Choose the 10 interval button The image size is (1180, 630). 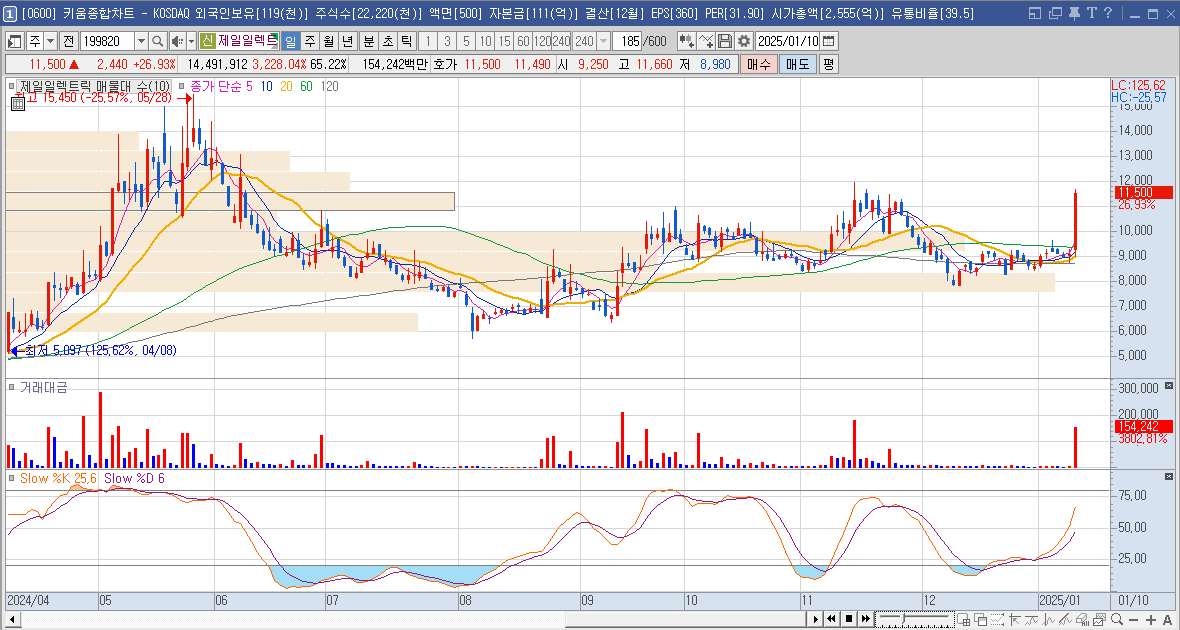pos(485,41)
